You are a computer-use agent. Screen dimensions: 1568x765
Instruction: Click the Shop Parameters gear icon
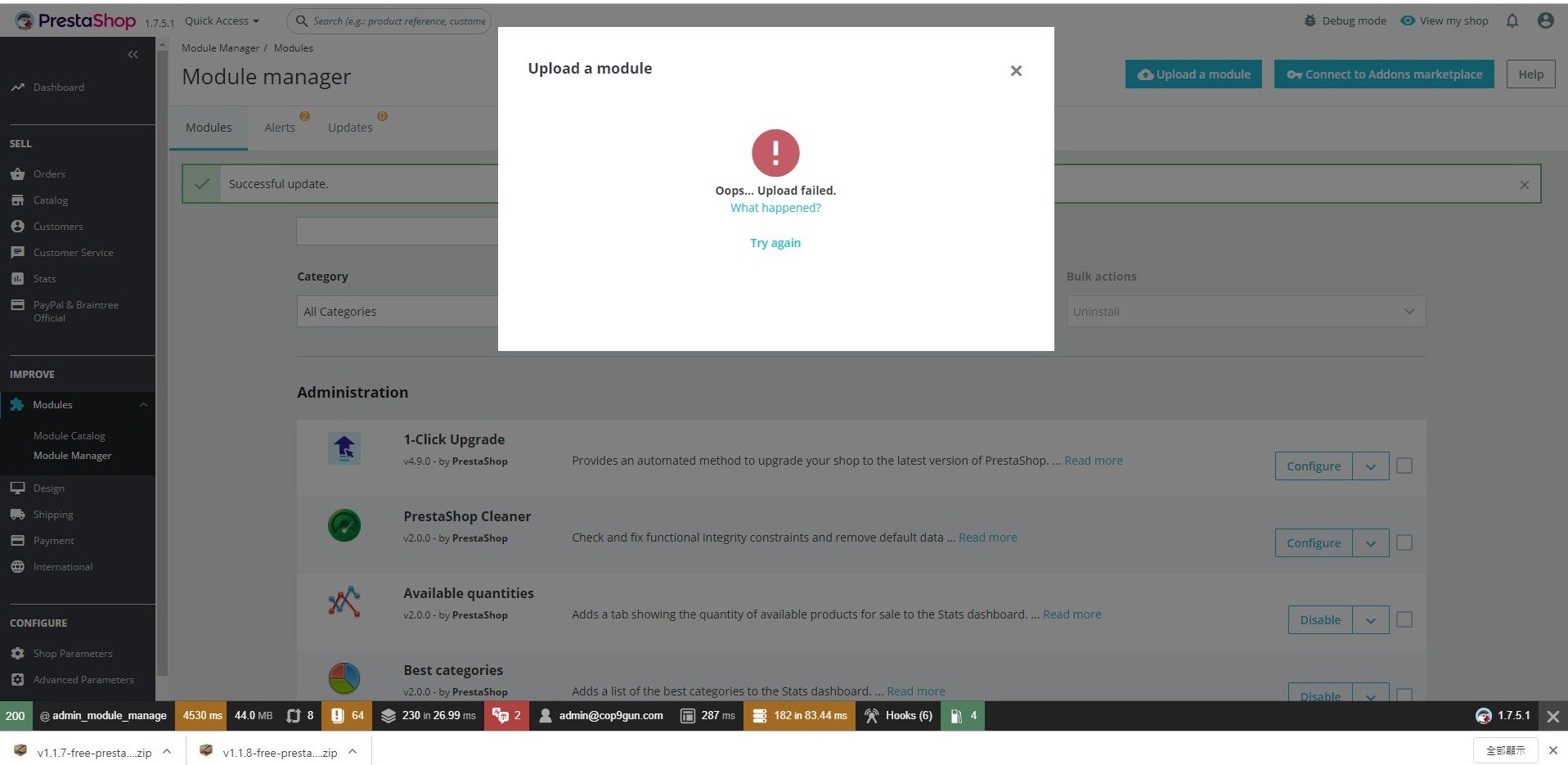click(17, 653)
